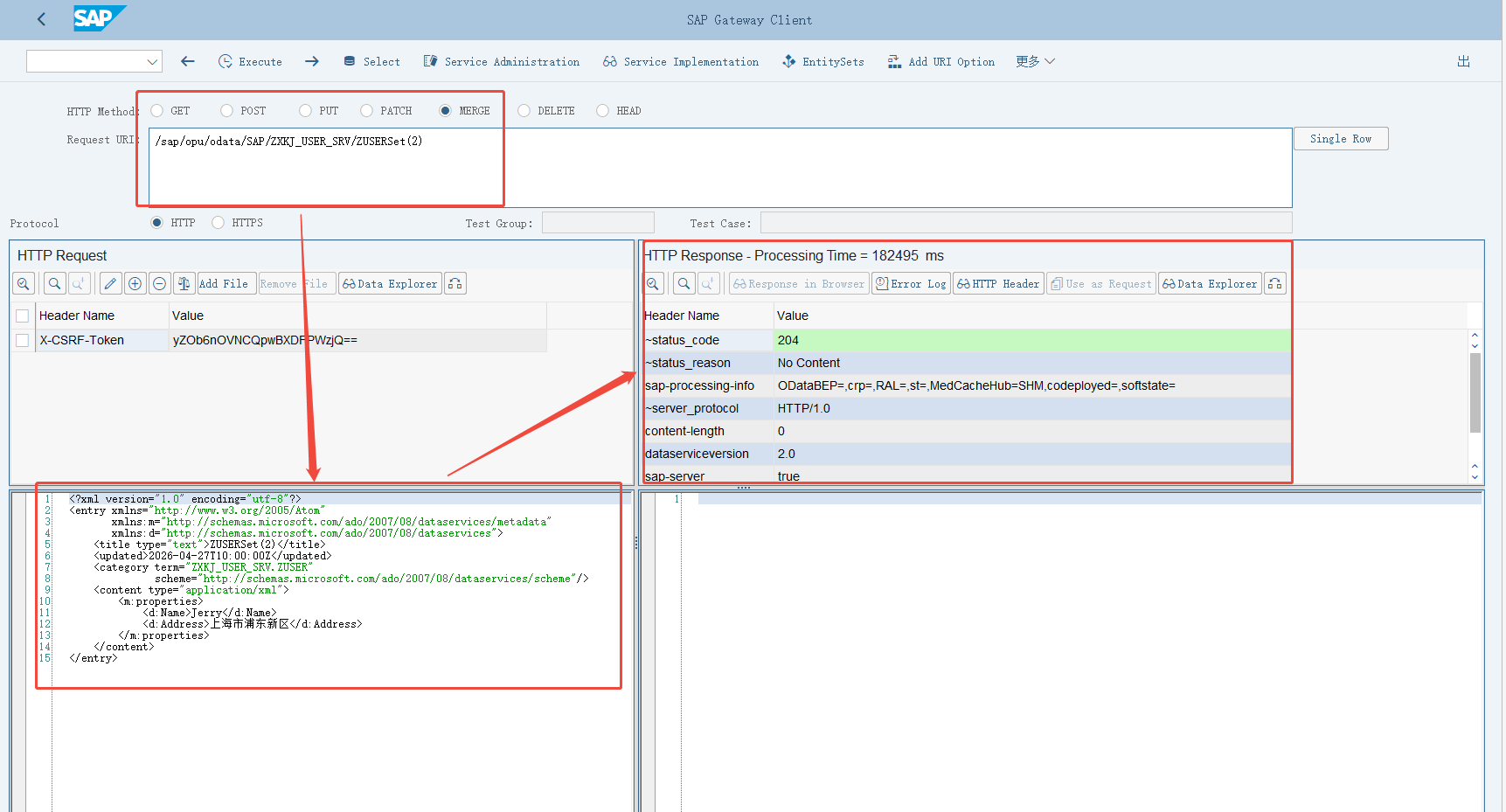This screenshot has width=1506, height=812.
Task: Open Service Administration
Action: click(502, 61)
